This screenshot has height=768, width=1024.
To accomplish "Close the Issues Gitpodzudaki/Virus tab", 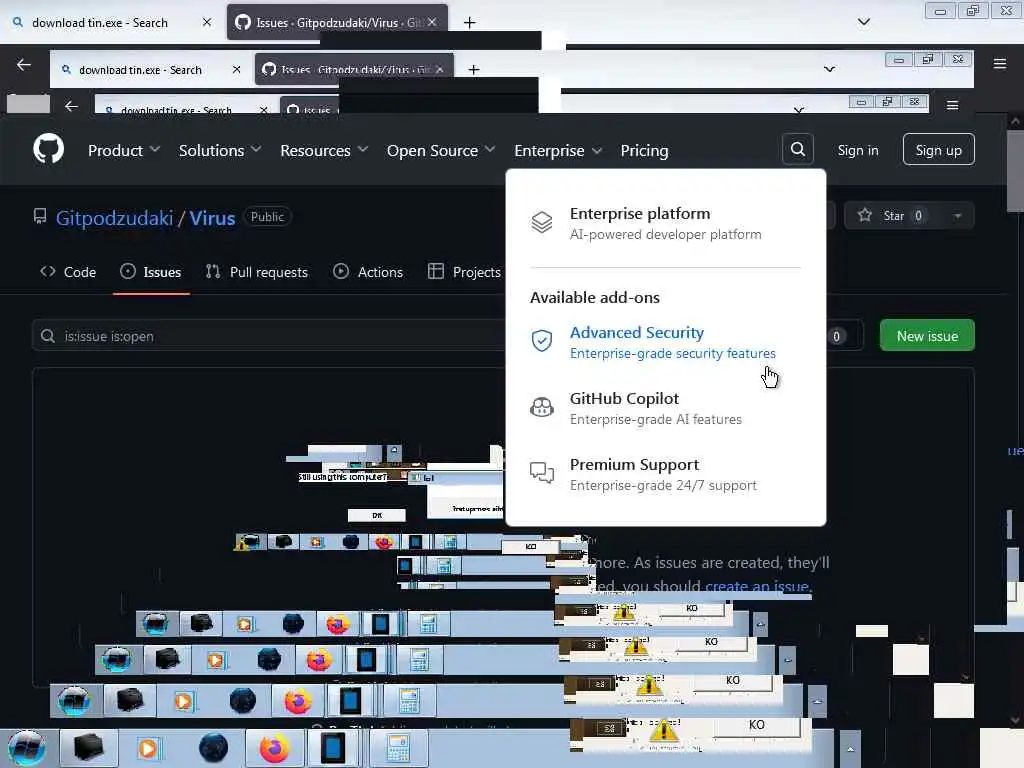I will coord(432,22).
